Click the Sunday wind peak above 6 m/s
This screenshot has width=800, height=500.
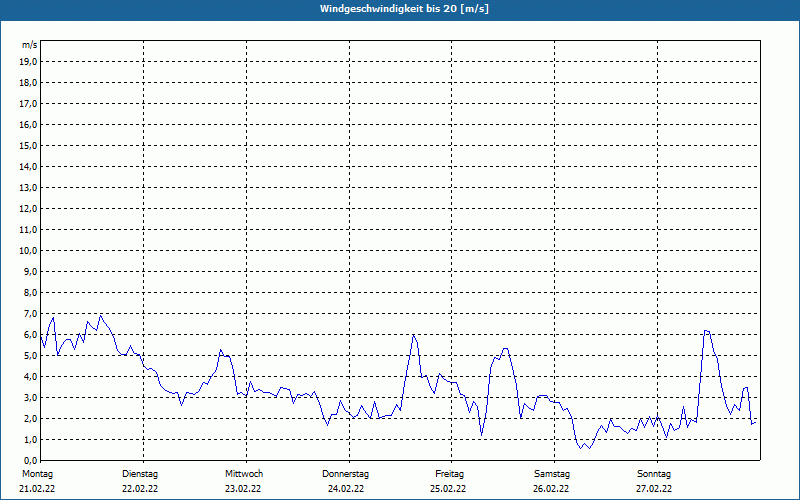706,331
